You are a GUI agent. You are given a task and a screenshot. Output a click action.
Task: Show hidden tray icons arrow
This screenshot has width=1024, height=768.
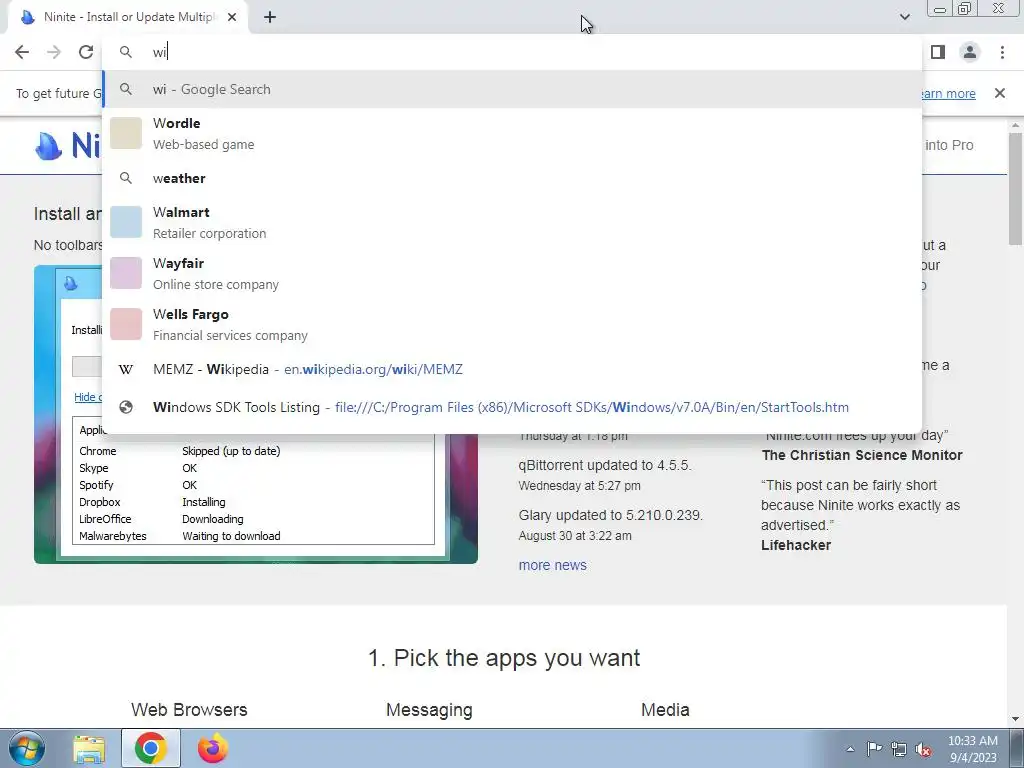coord(850,749)
